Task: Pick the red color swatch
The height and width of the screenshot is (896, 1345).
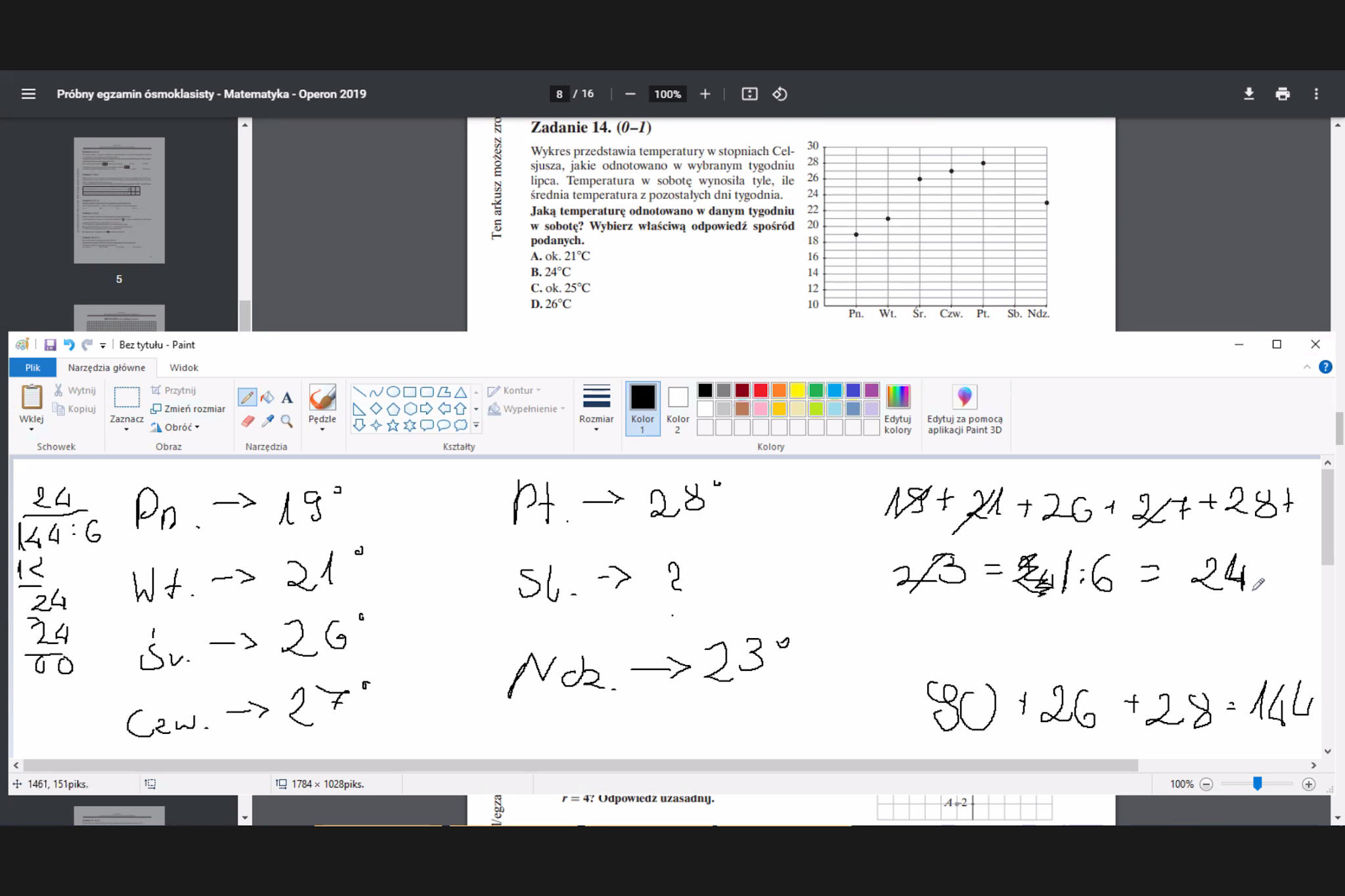Action: (x=761, y=391)
